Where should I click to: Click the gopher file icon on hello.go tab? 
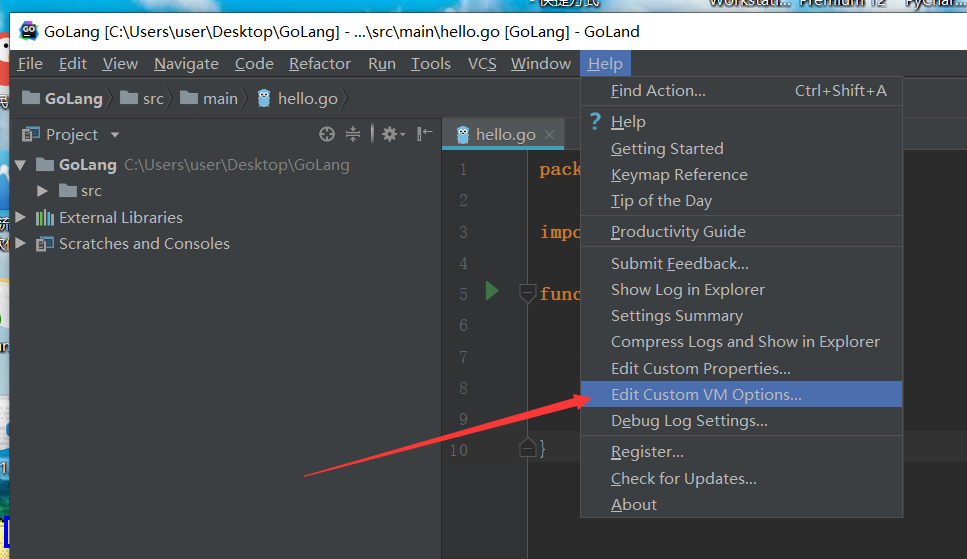click(463, 135)
